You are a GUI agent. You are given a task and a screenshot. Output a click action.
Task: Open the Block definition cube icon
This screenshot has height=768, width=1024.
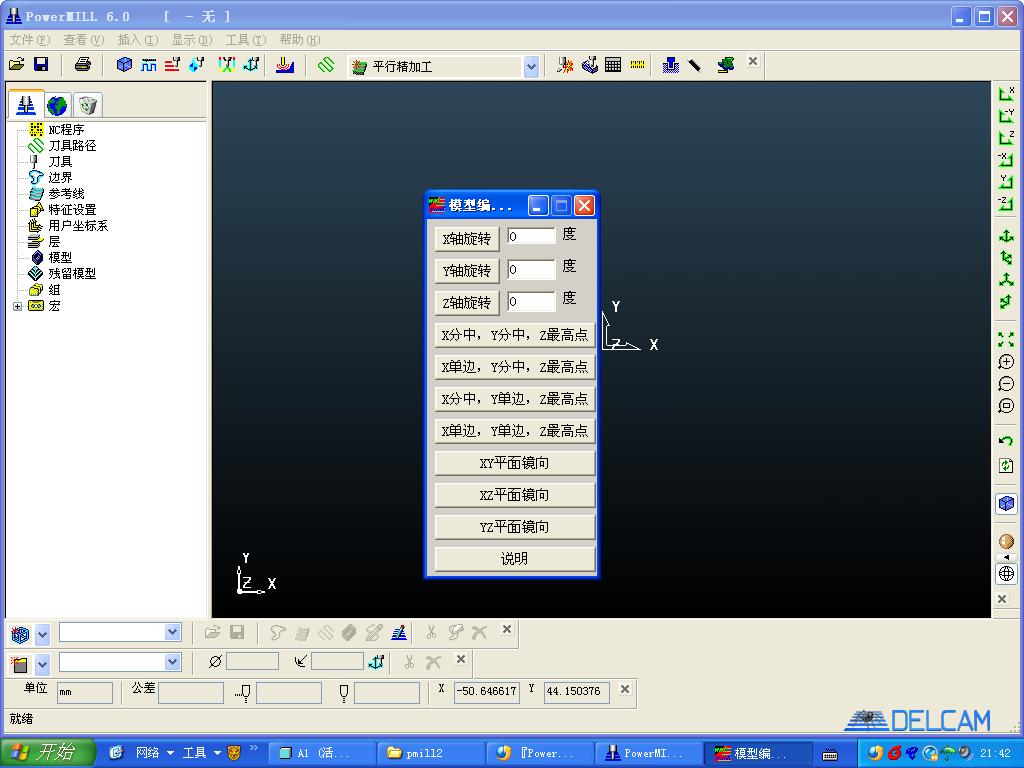(124, 64)
